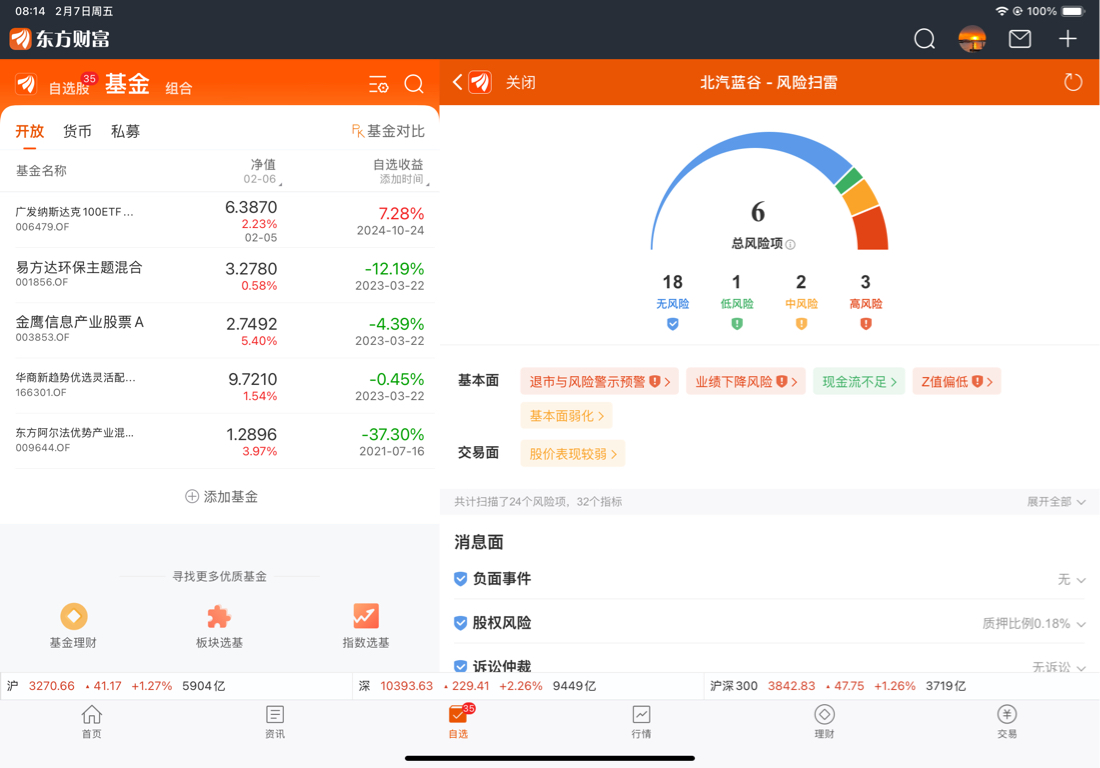Switch to 自选股 tab
1100x768 pixels.
coord(69,88)
